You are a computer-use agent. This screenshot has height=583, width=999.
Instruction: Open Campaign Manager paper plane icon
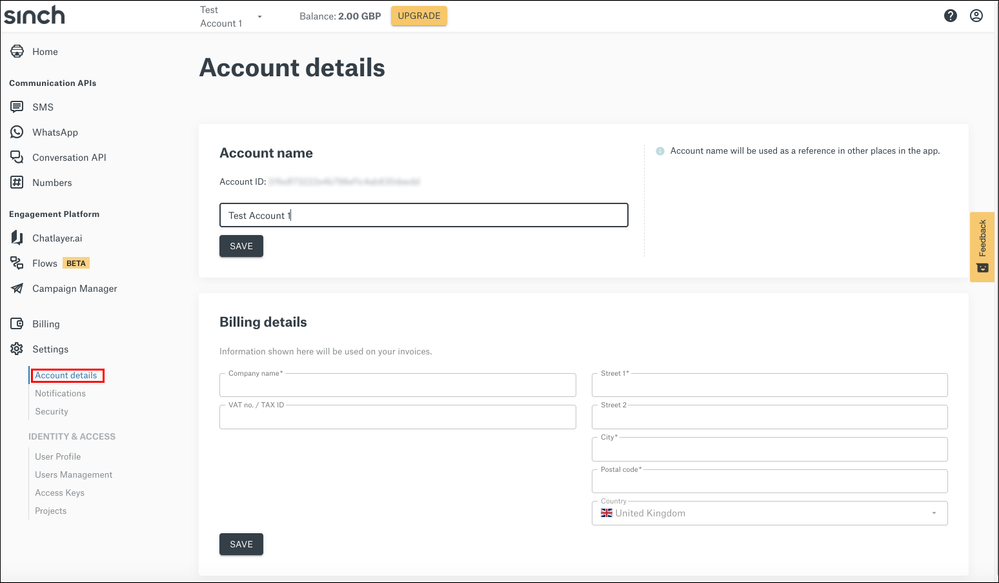pos(17,289)
